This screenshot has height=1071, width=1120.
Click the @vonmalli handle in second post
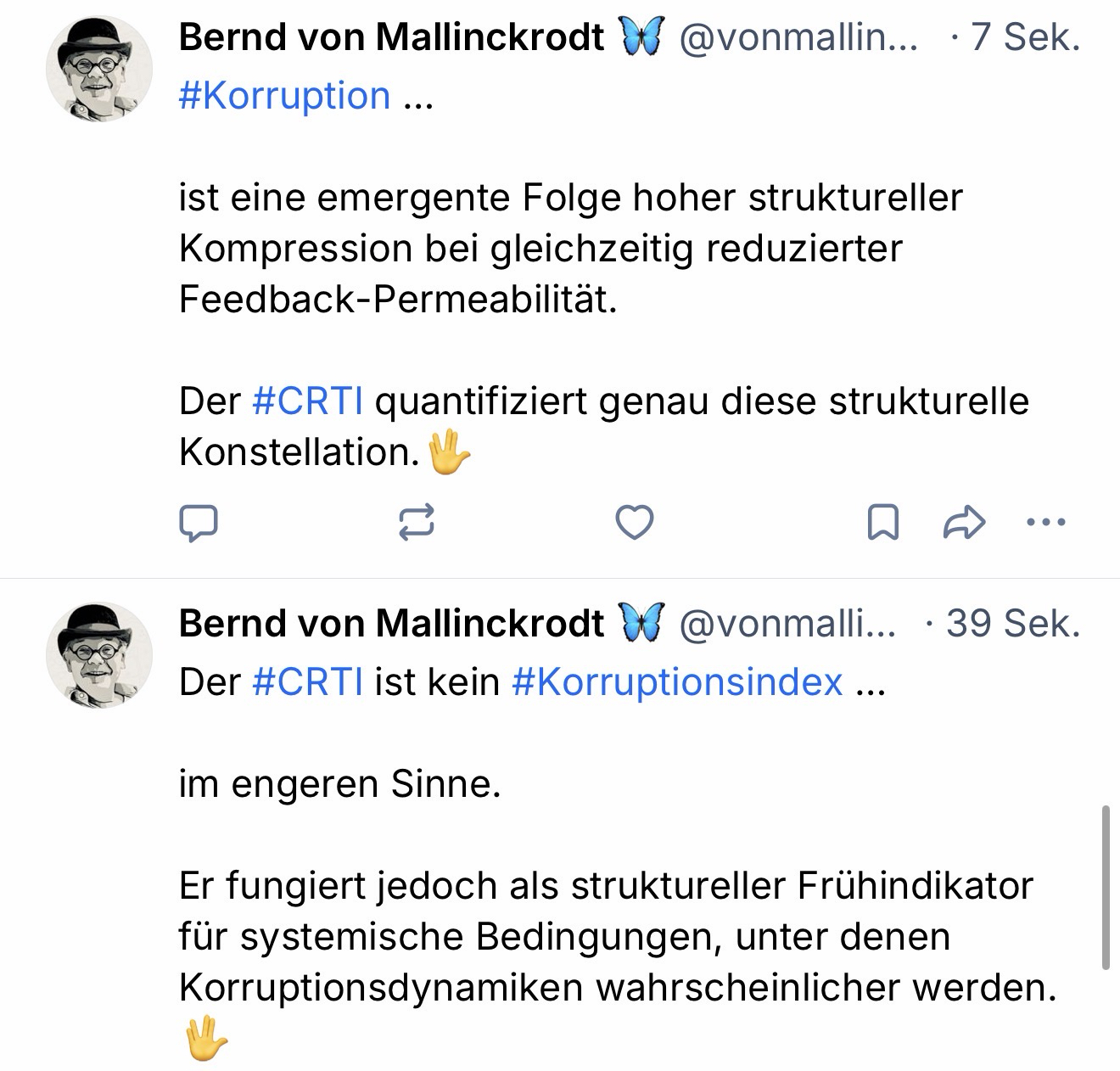pyautogui.click(x=787, y=624)
